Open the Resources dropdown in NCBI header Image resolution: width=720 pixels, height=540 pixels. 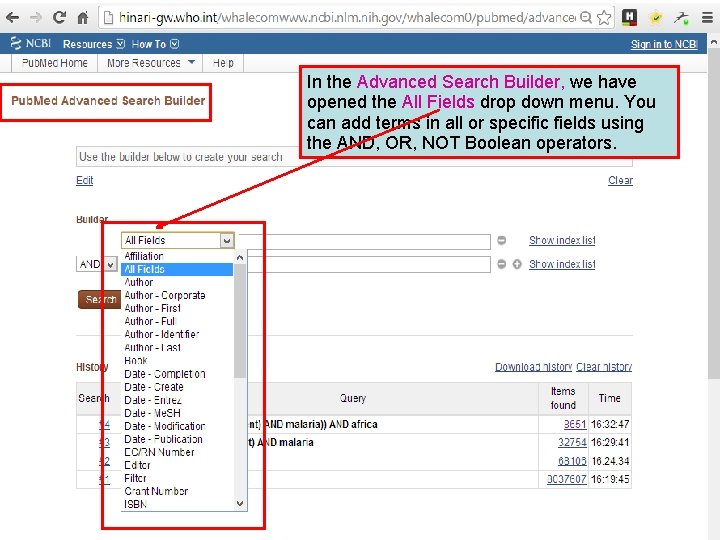(x=93, y=44)
